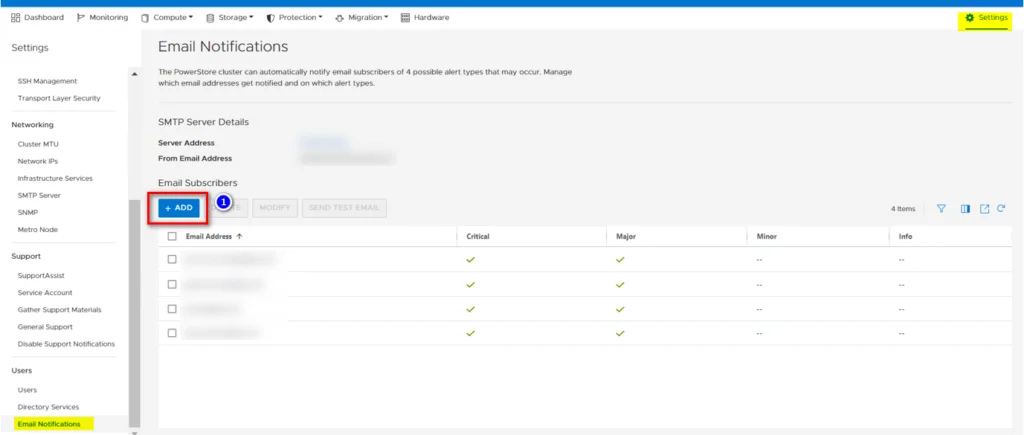The image size is (1024, 435).
Task: Open Service Account settings
Action: [45, 293]
